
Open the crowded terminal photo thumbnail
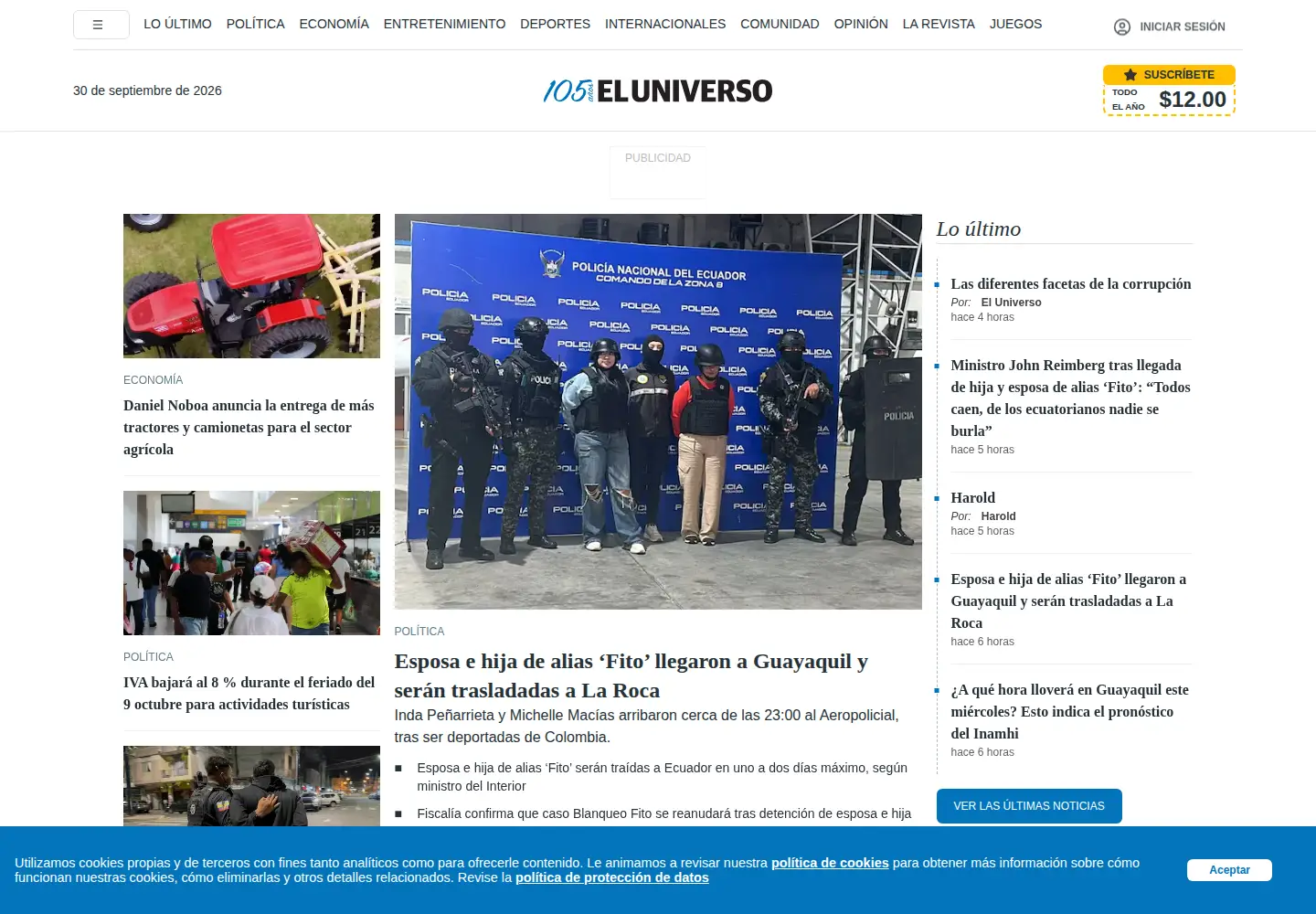point(251,563)
